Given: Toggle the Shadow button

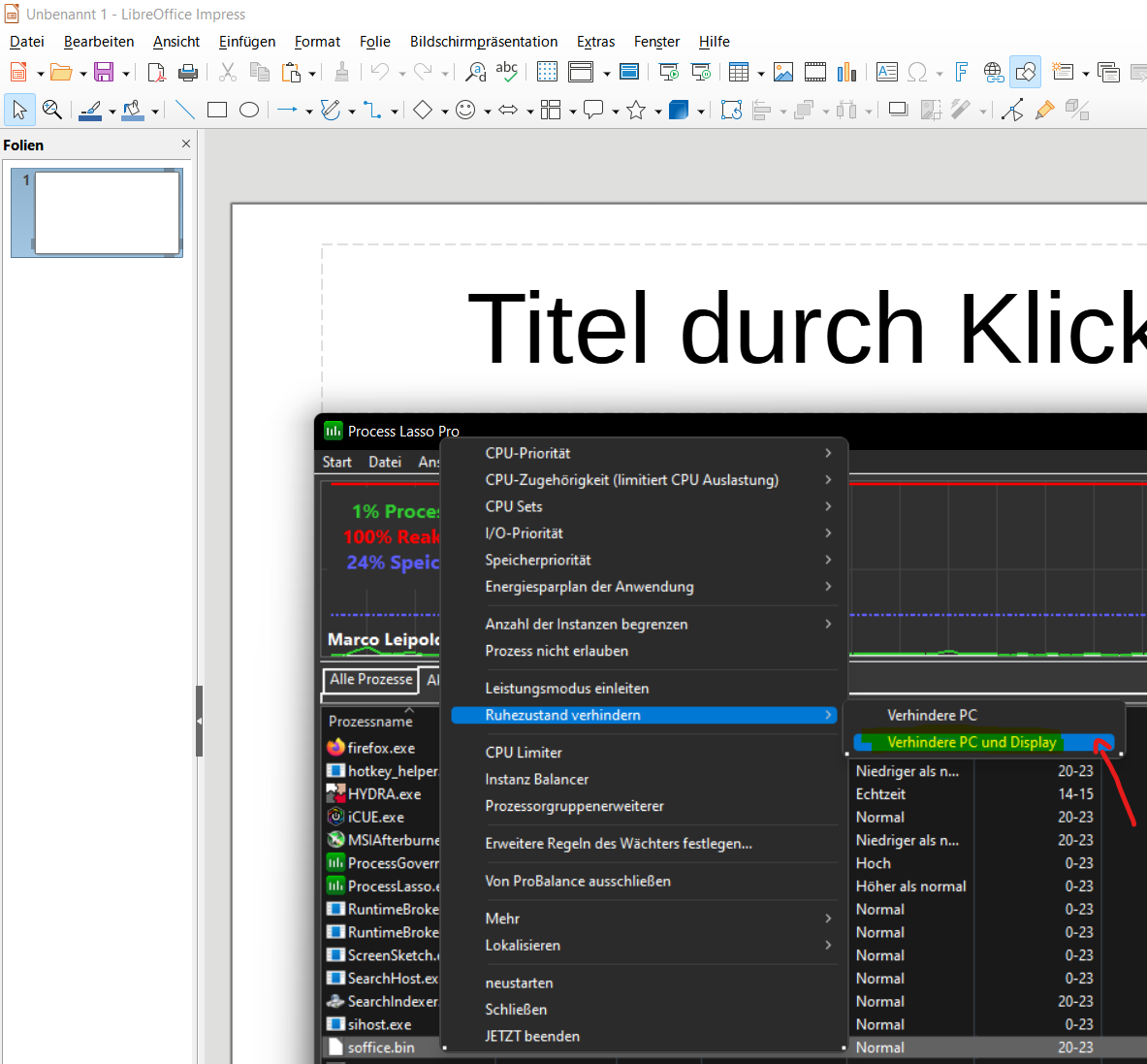Looking at the screenshot, I should coord(898,110).
